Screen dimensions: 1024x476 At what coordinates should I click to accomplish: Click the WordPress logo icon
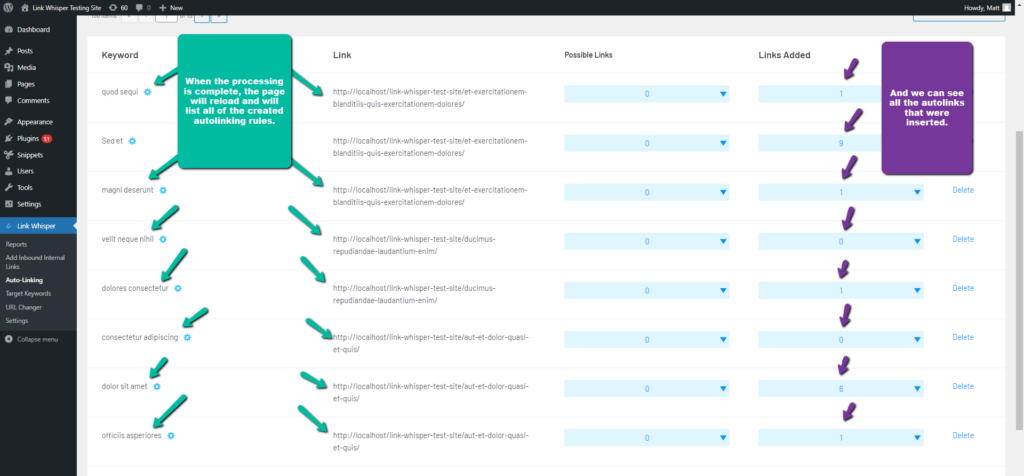[8, 8]
